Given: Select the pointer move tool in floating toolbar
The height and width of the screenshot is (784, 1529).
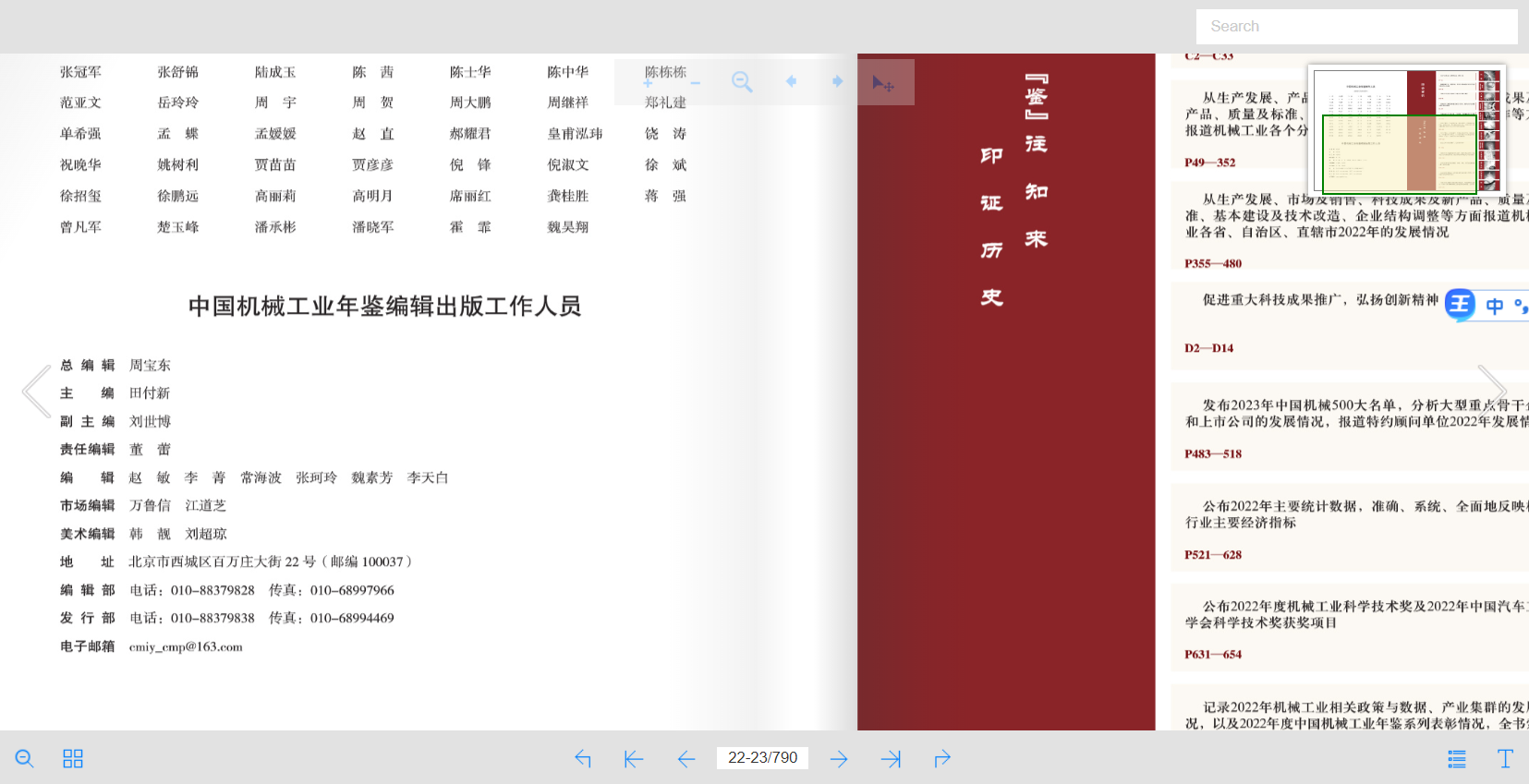Looking at the screenshot, I should coord(882,83).
